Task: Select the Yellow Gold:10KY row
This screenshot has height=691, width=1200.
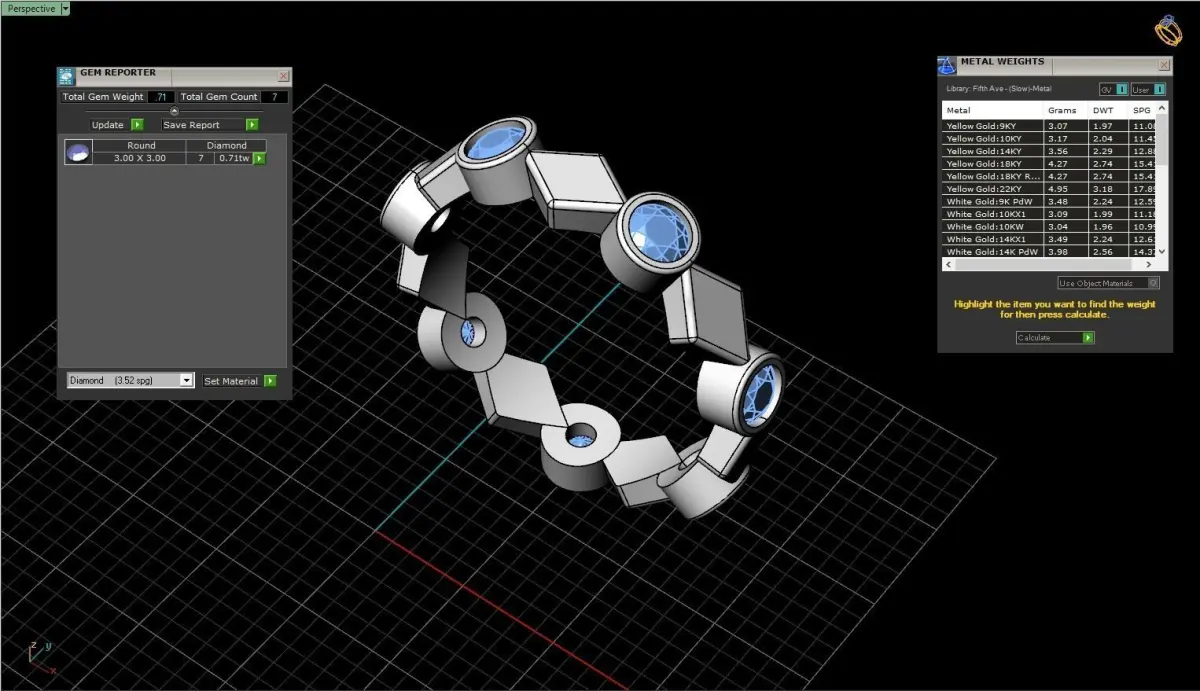Action: click(1049, 138)
